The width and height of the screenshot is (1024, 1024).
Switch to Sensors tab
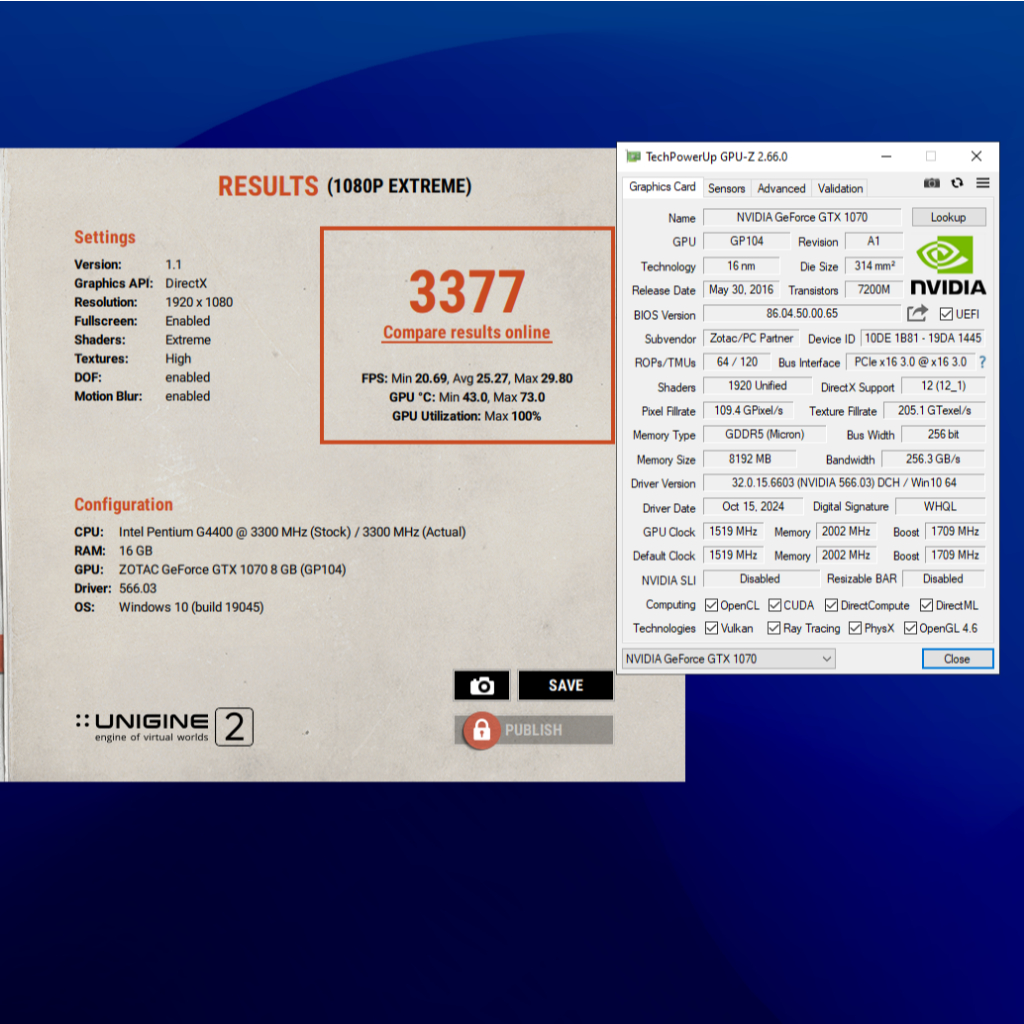tap(726, 189)
